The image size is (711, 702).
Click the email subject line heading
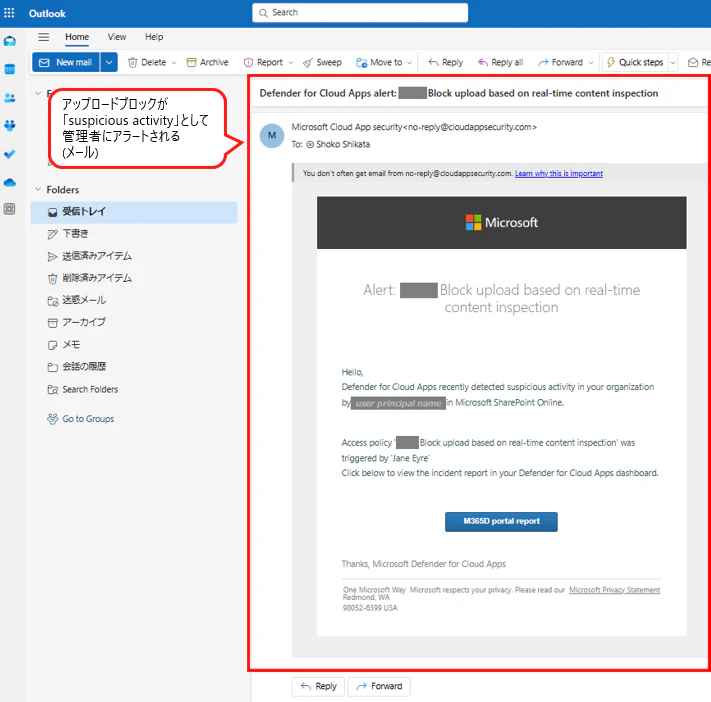coord(458,93)
